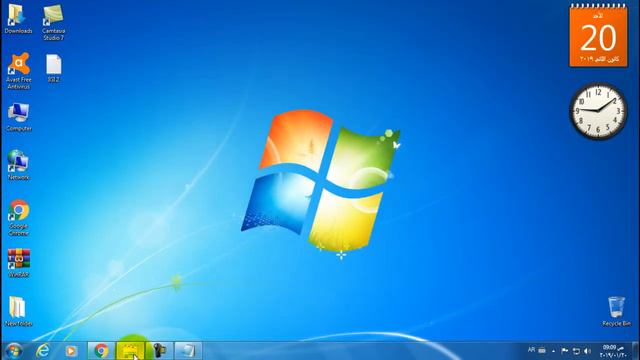This screenshot has height=360, width=640.
Task: Launch Google Chrome from desktop shortcut
Action: pyautogui.click(x=18, y=218)
